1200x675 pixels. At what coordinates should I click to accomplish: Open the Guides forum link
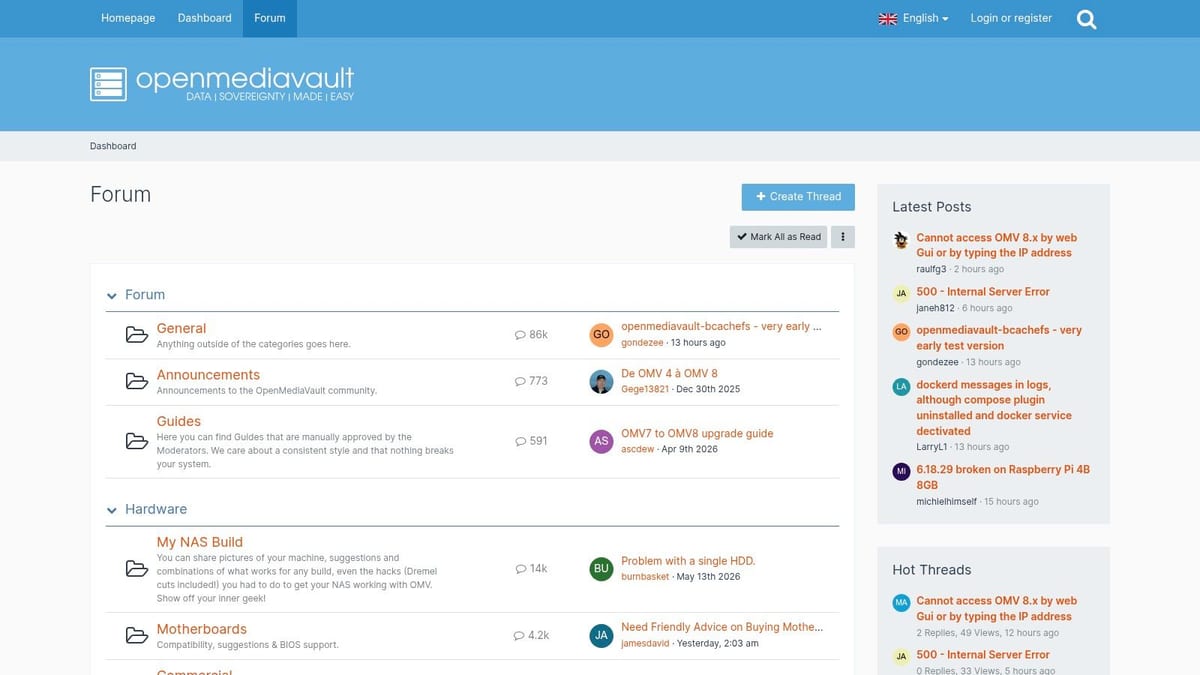(179, 421)
